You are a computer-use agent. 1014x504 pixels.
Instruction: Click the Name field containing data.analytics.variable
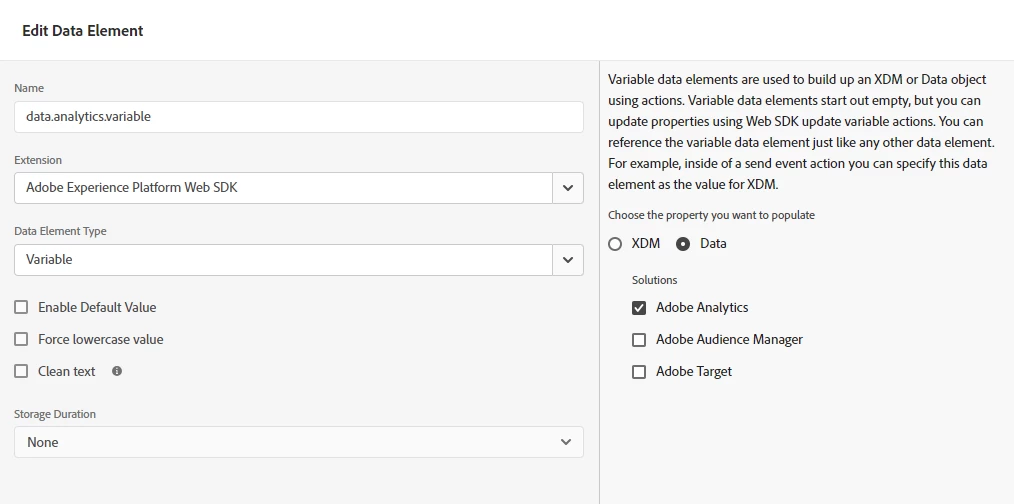pos(298,116)
